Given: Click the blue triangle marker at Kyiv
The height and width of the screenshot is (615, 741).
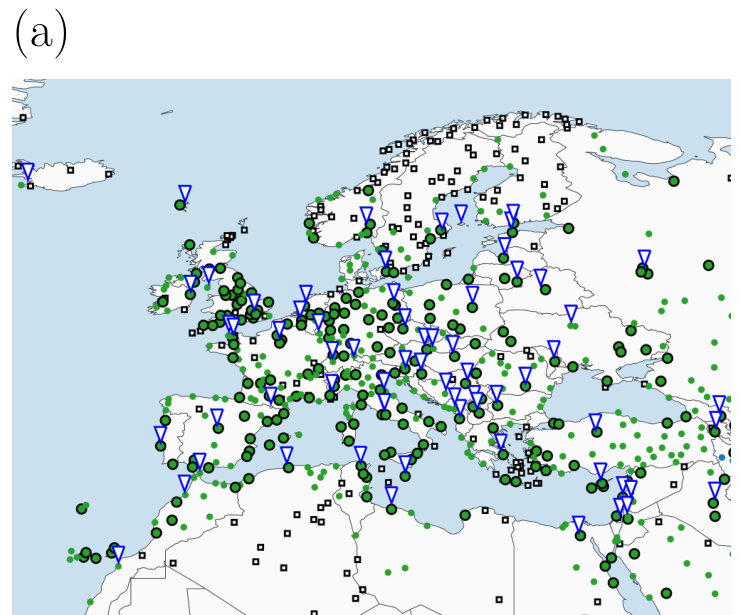Looking at the screenshot, I should 571,313.
